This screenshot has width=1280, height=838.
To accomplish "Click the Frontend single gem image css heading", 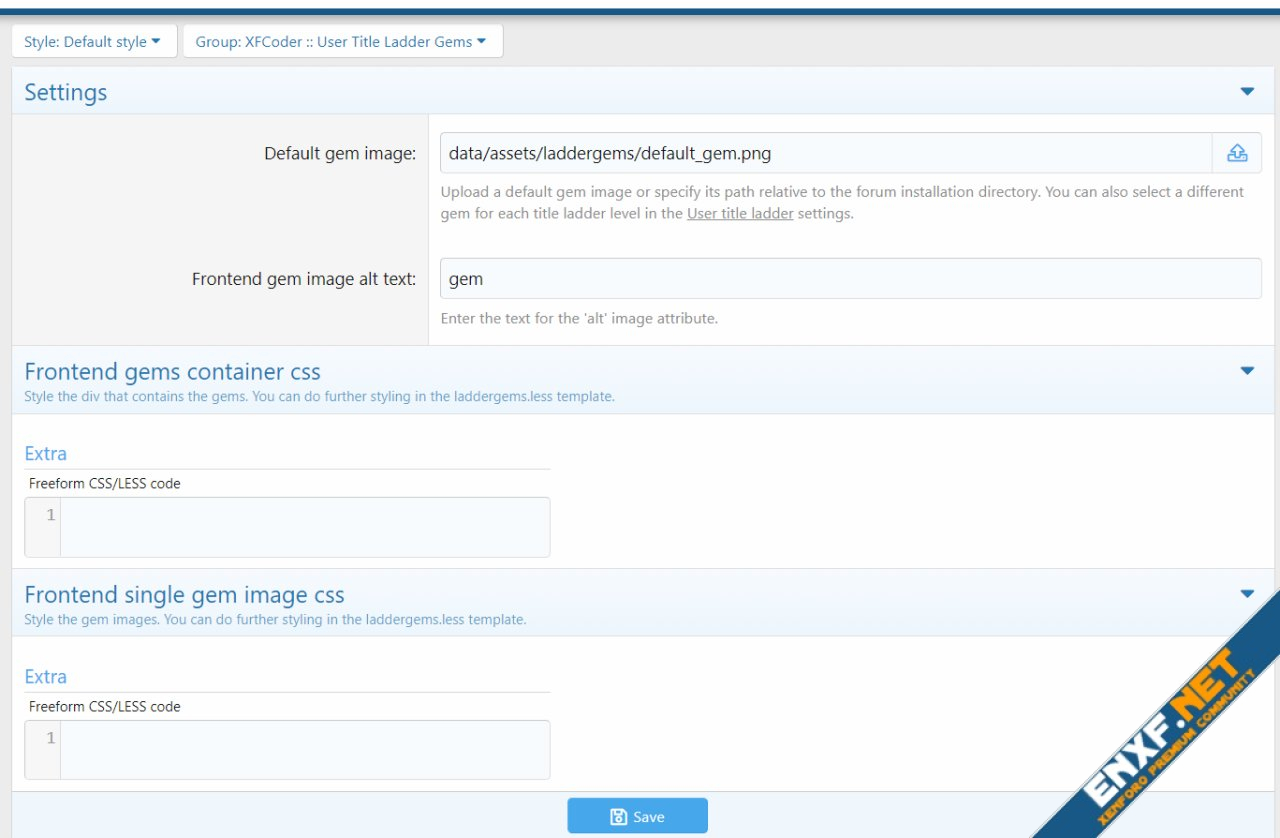I will tap(184, 595).
